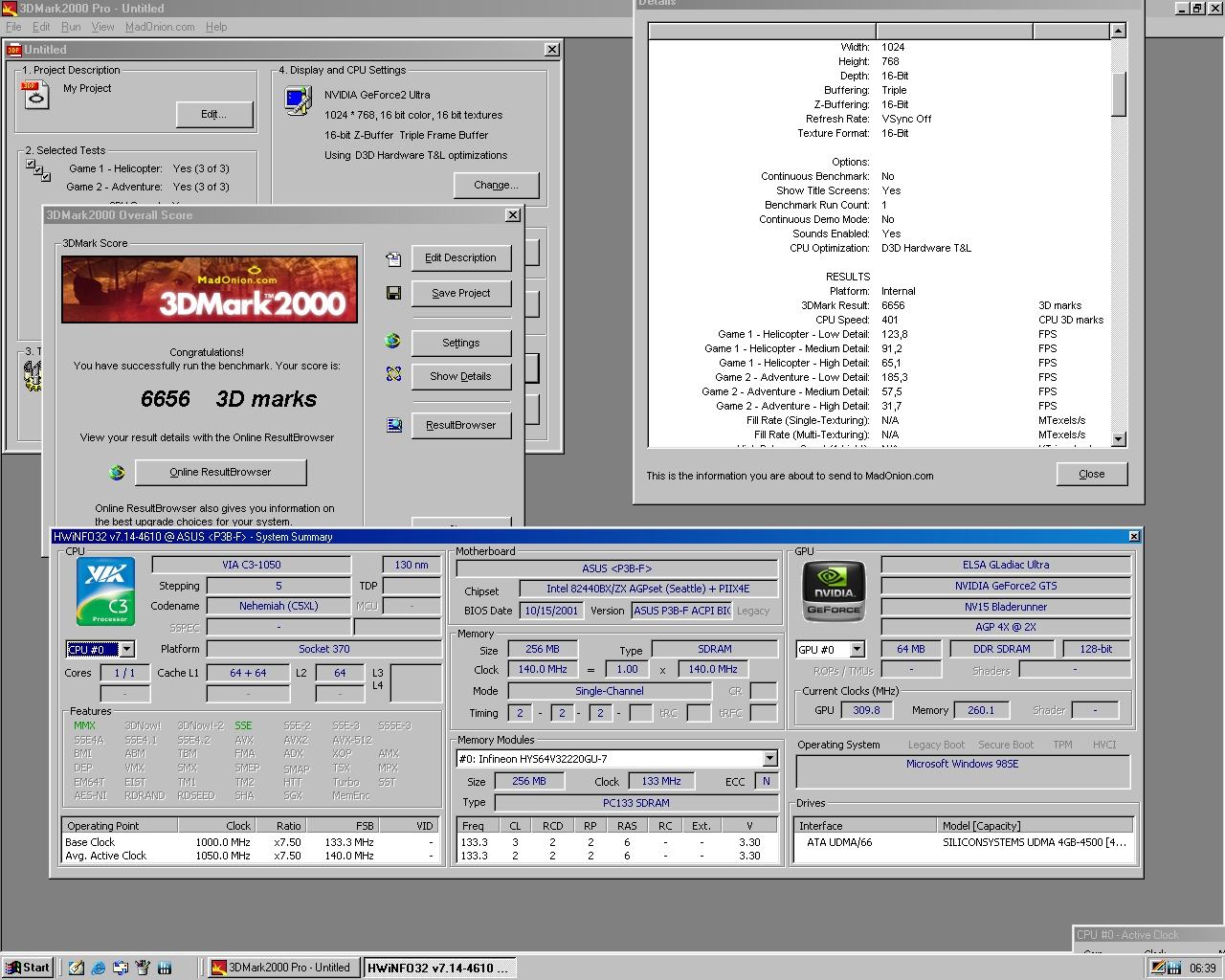
Task: Click the Details list scroll down arrow
Action: click(x=1118, y=439)
